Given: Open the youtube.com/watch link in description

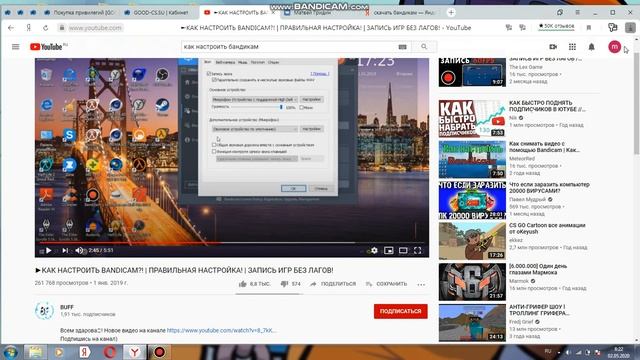Looking at the screenshot, I should (x=222, y=330).
